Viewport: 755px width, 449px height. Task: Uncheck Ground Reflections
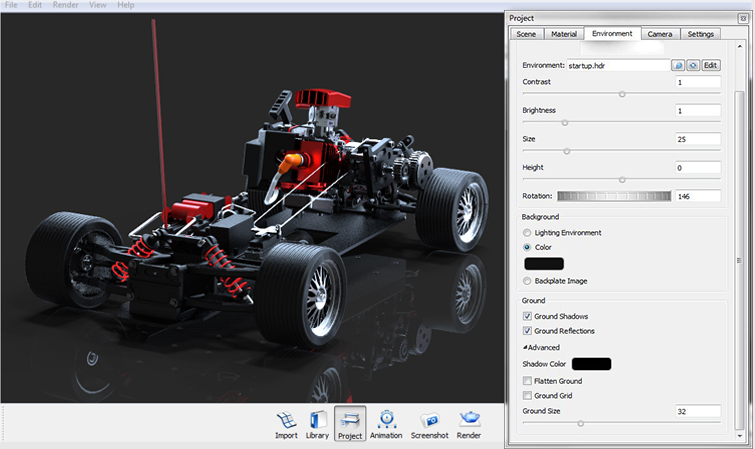point(528,331)
